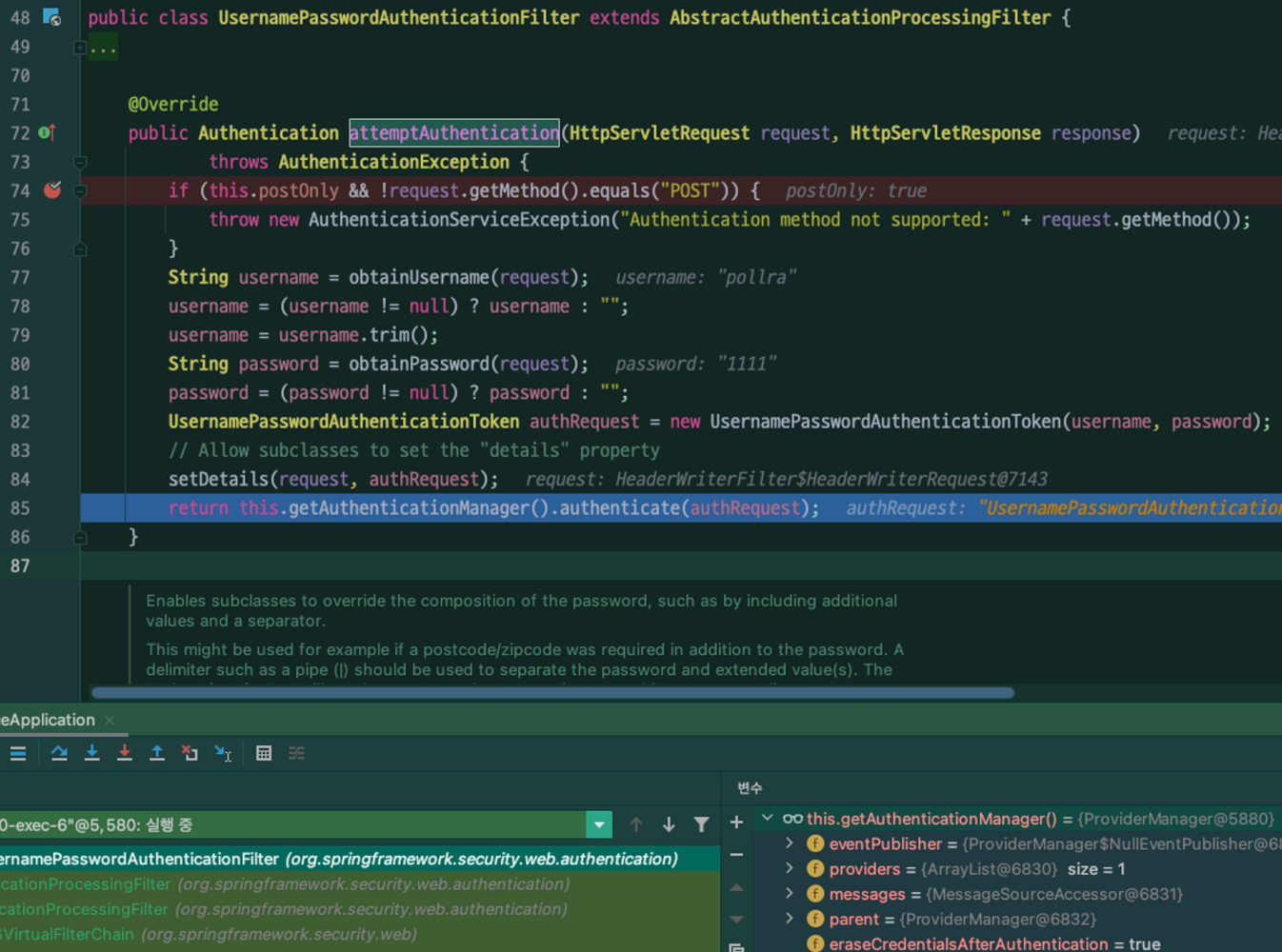The height and width of the screenshot is (952, 1282).
Task: Expand the eventPublisher variable node
Action: coord(790,843)
